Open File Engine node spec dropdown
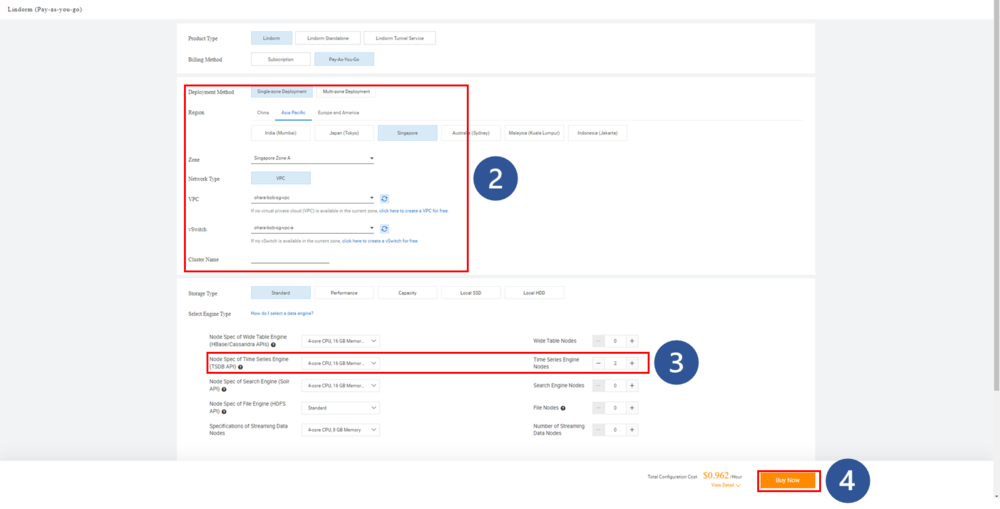Screen dimensions: 1000x509 pyautogui.click(x=341, y=408)
